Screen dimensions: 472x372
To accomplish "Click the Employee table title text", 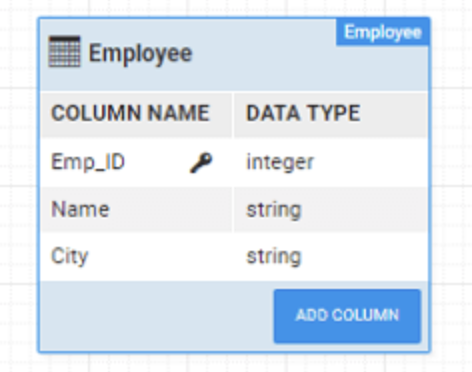I will coord(140,53).
